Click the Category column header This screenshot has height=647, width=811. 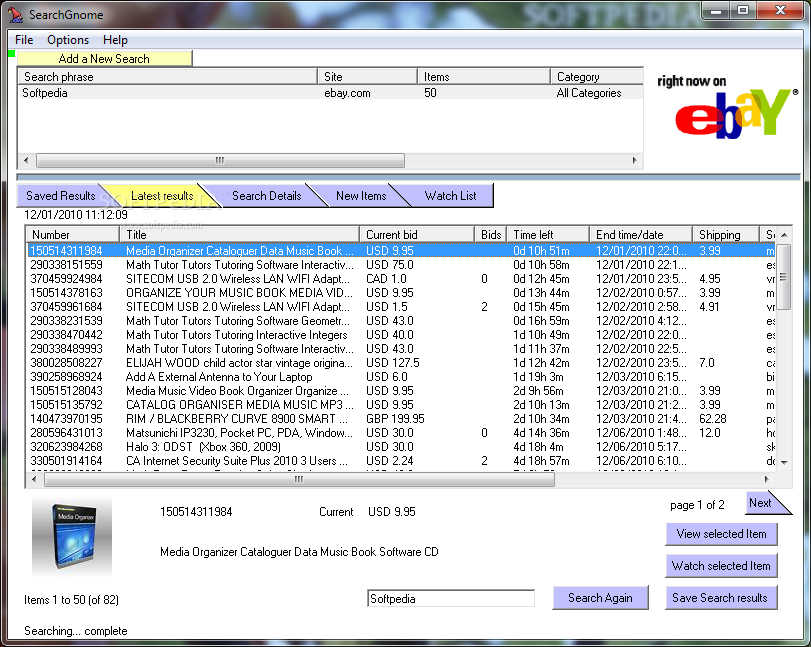point(597,77)
